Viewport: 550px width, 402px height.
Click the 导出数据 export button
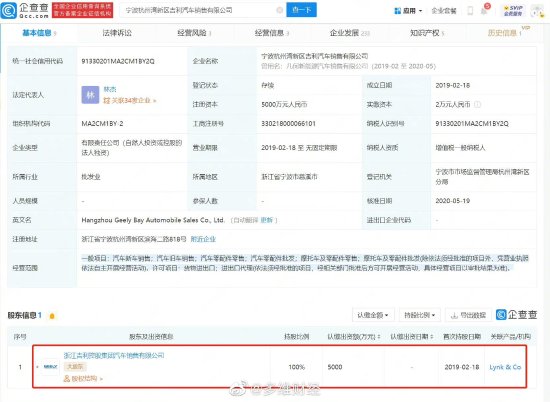[x=469, y=315]
